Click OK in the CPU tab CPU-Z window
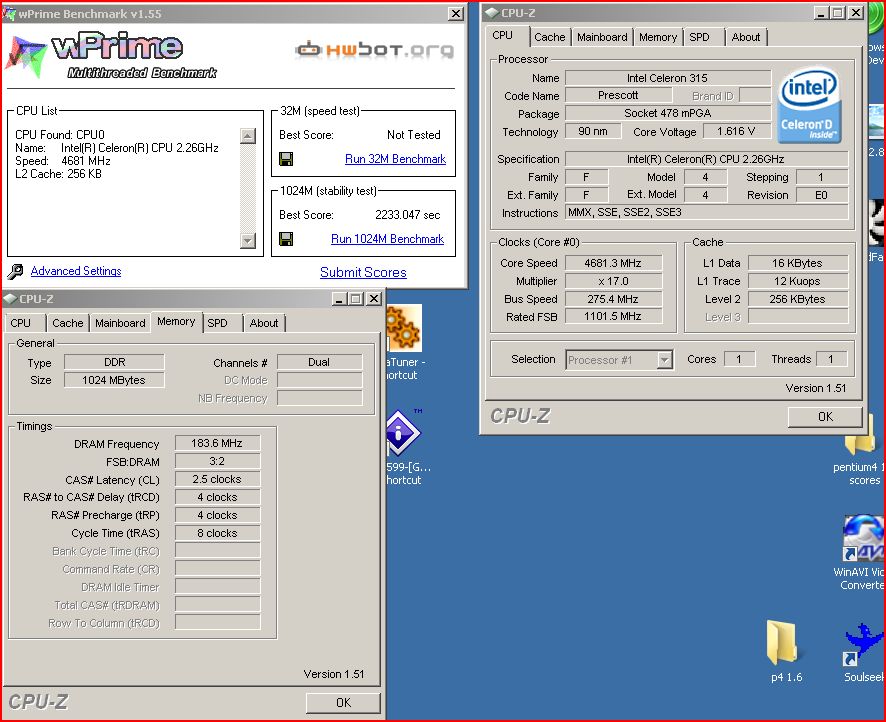Viewport: 886px width, 722px height. point(825,417)
